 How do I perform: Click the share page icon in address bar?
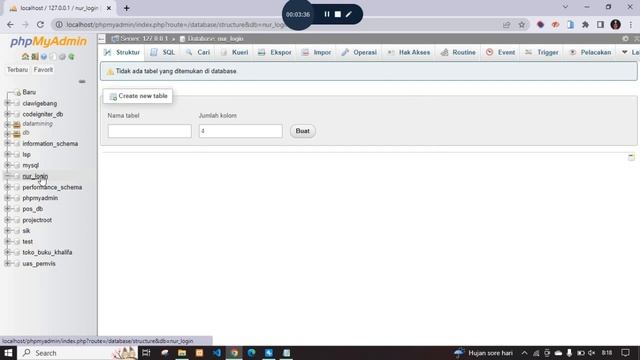tap(507, 25)
